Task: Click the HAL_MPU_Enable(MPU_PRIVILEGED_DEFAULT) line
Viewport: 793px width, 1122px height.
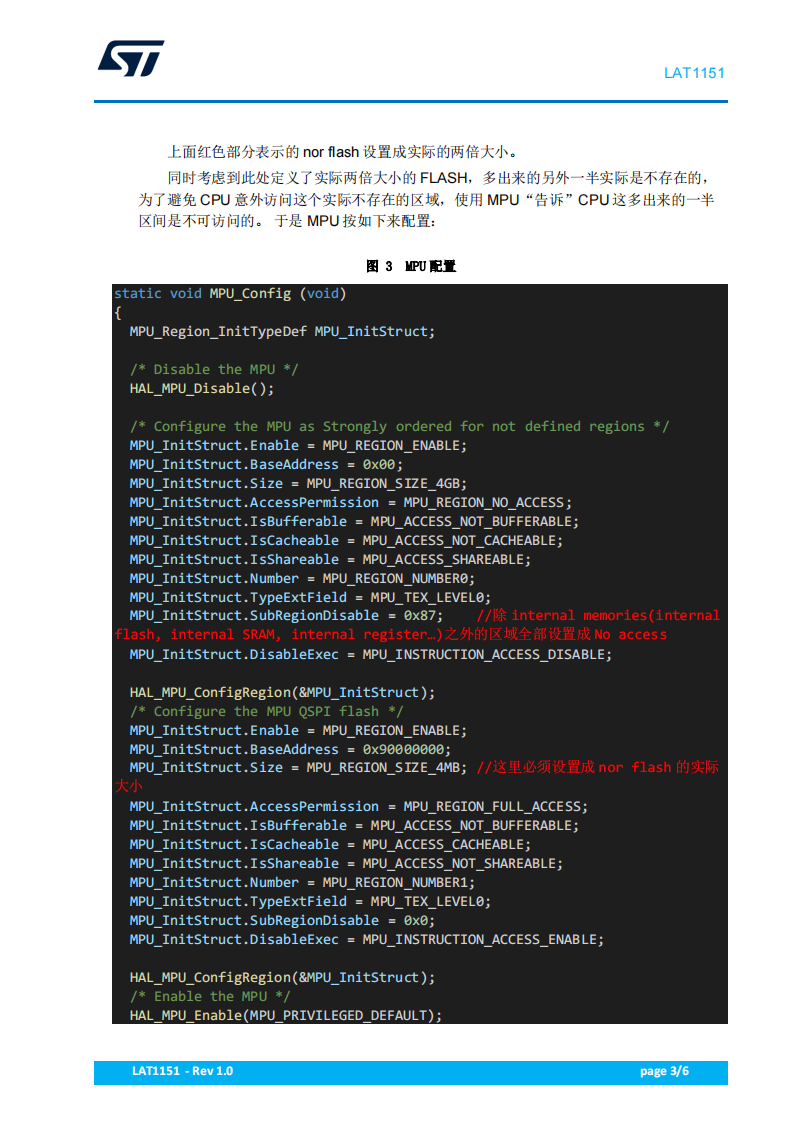Action: [x=286, y=1015]
